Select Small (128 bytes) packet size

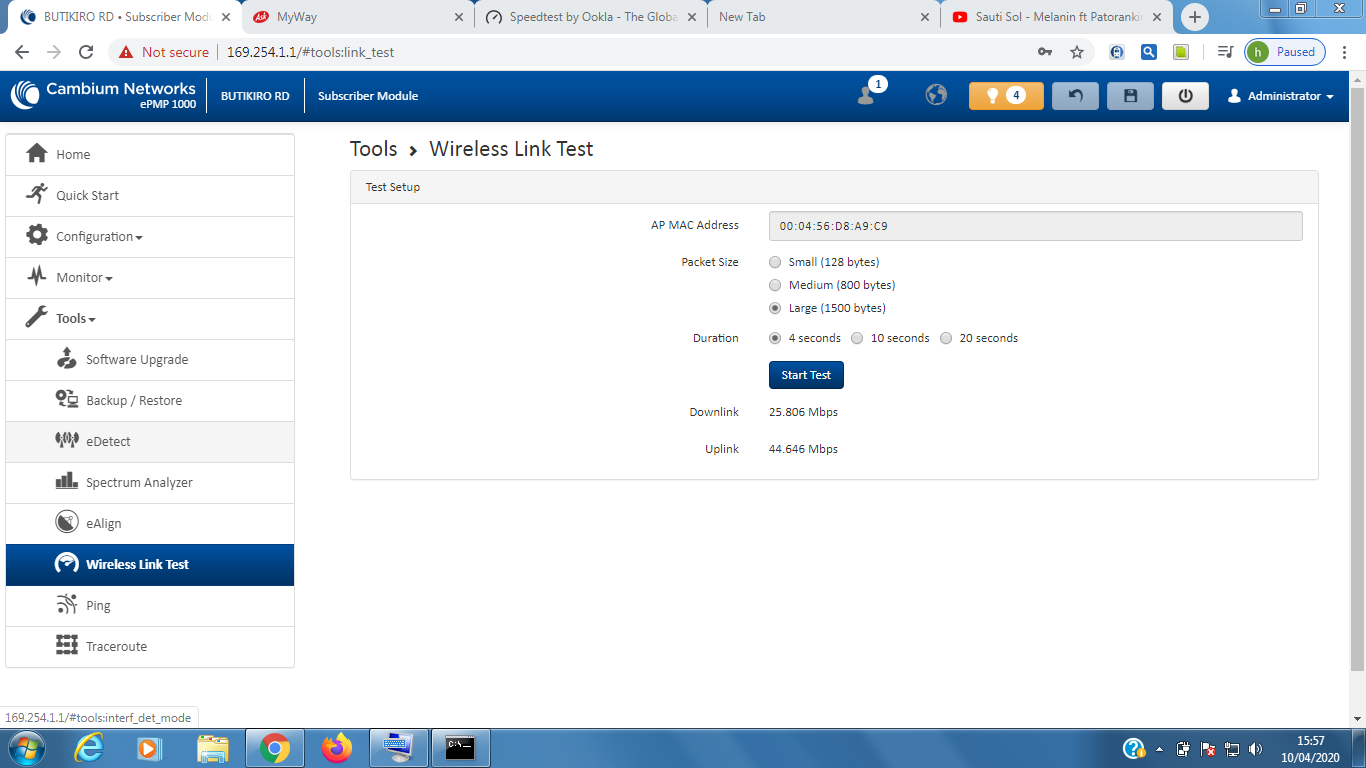776,262
